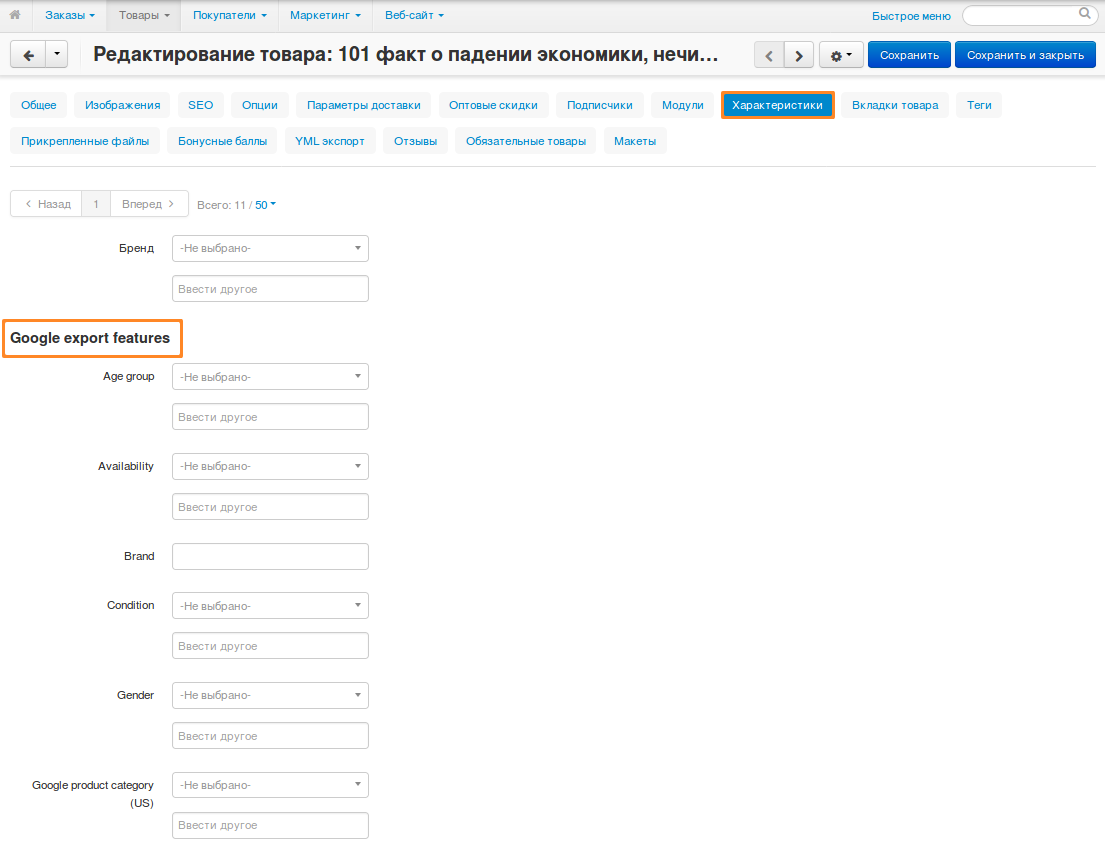Screen dimensions: 1105x860
Task: Open the Availability dropdown
Action: coord(270,466)
